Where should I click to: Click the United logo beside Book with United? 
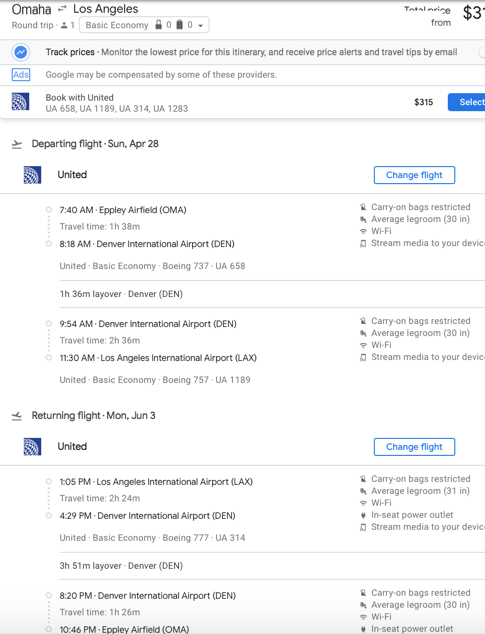click(20, 102)
